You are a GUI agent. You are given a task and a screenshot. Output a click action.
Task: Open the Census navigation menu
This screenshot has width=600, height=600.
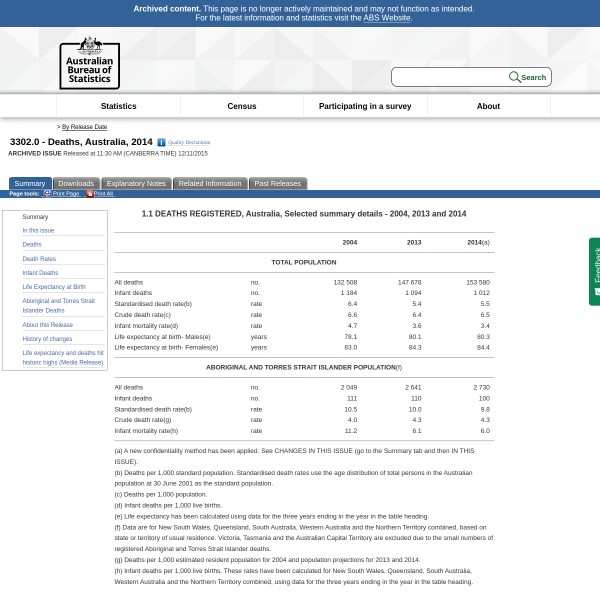(x=241, y=106)
